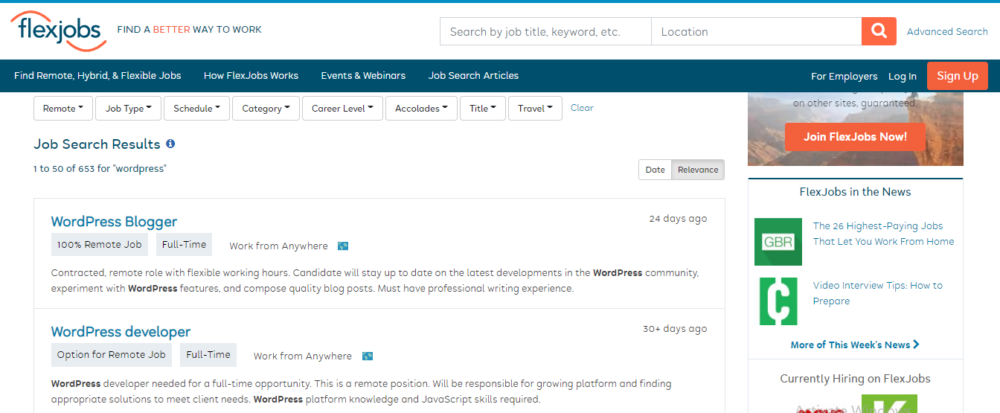1000x413 pixels.
Task: Click the 100% Remote Job tag
Action: [x=100, y=245]
